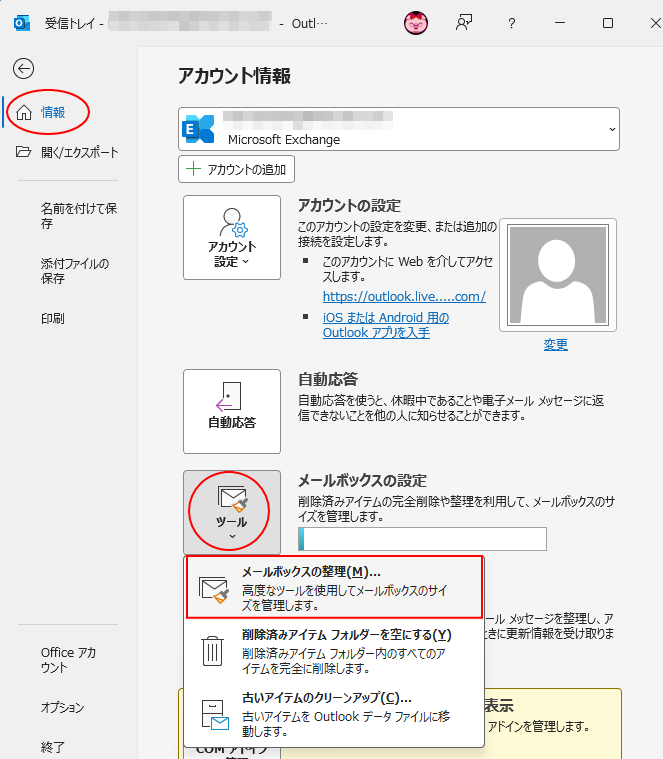Click the trash can icon in menu
Image resolution: width=663 pixels, height=759 pixels.
pyautogui.click(x=212, y=652)
